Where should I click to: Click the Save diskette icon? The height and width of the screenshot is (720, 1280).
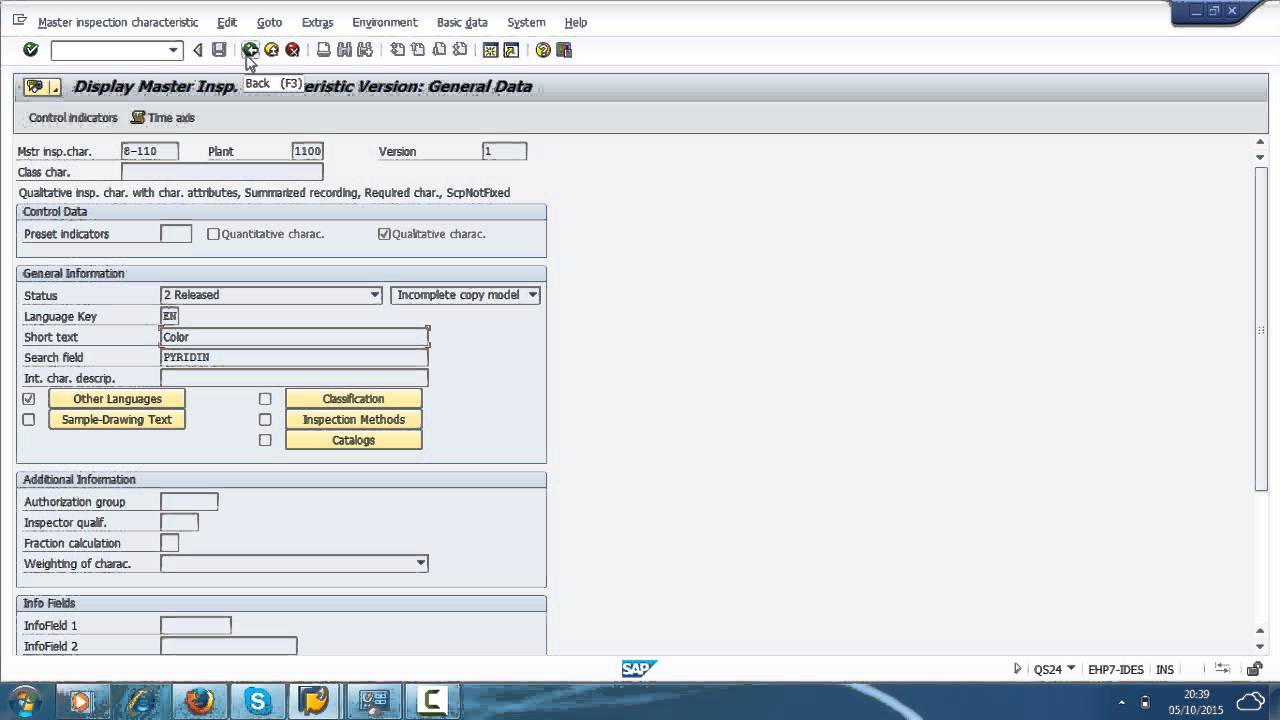[219, 50]
